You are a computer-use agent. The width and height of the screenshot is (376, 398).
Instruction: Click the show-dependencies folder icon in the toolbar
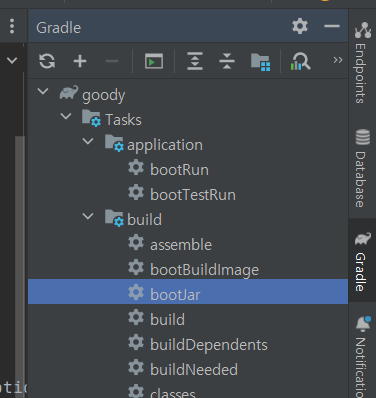260,62
